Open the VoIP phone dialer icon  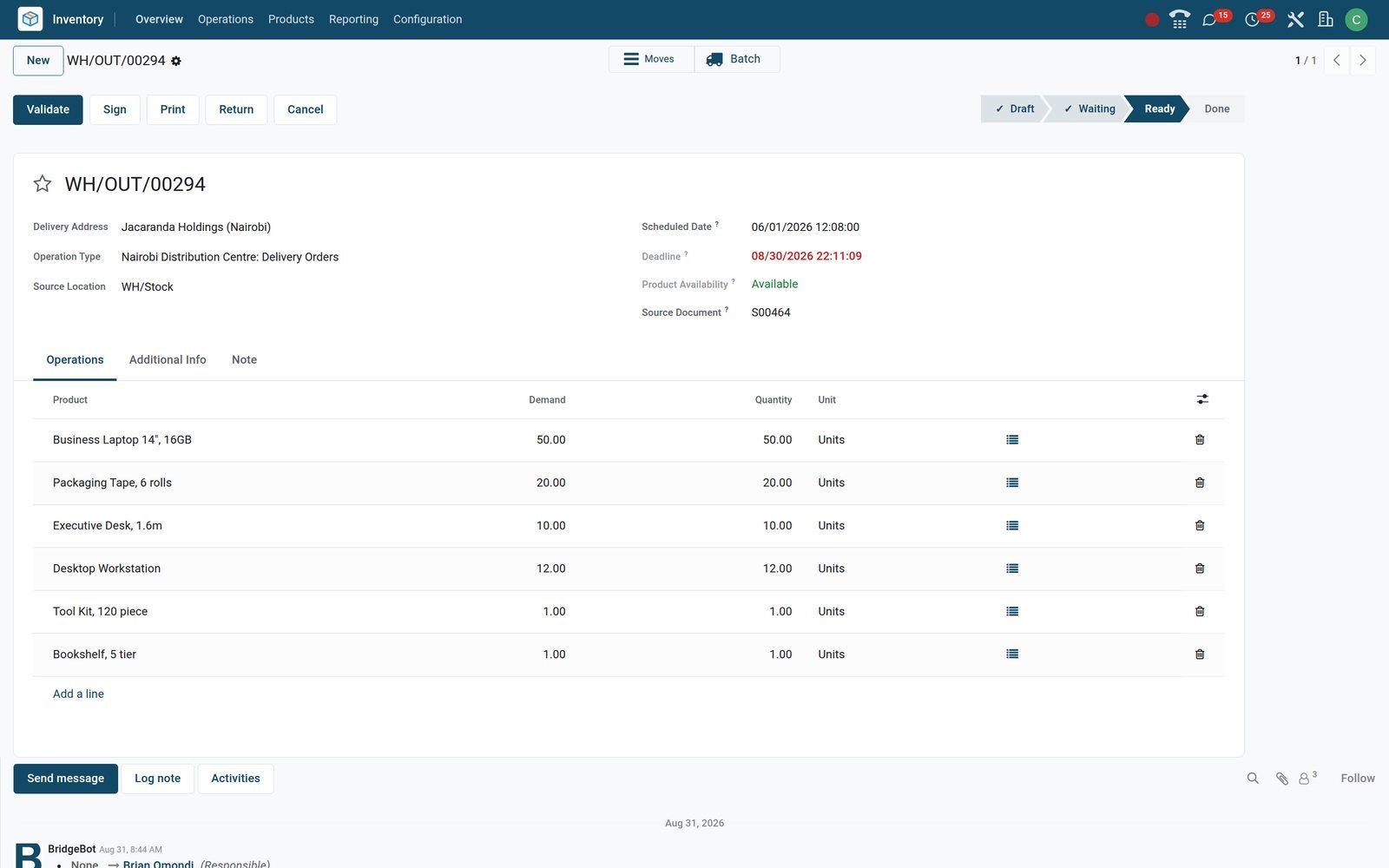pyautogui.click(x=1179, y=19)
